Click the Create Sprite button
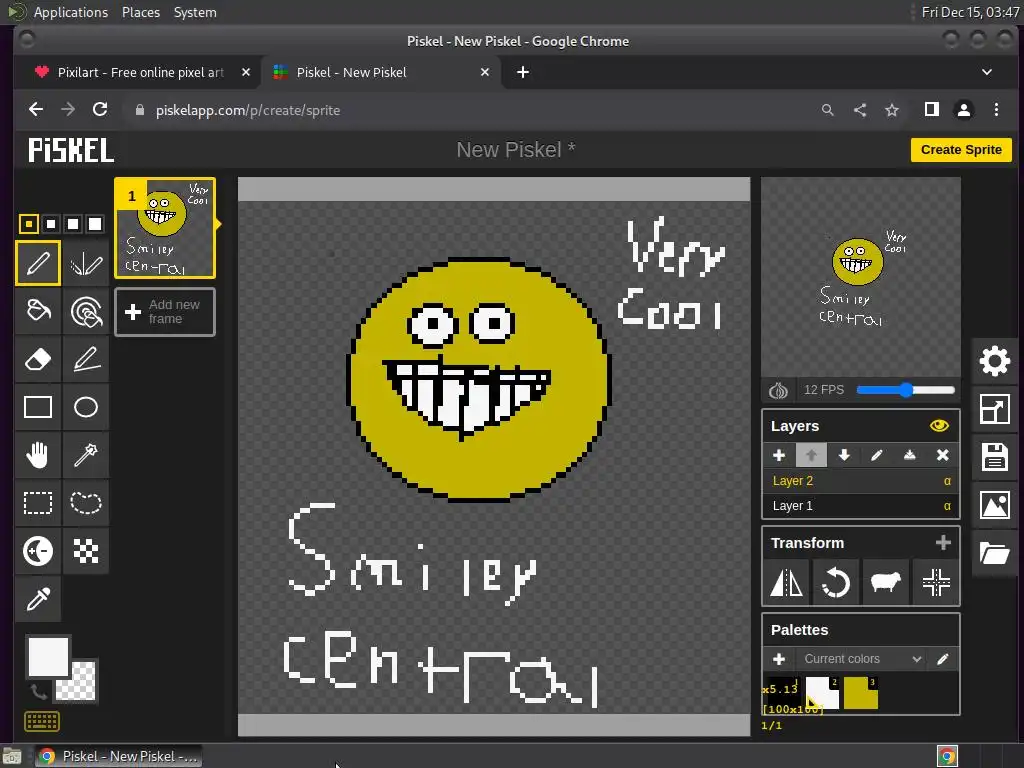The height and width of the screenshot is (768, 1024). tap(961, 150)
